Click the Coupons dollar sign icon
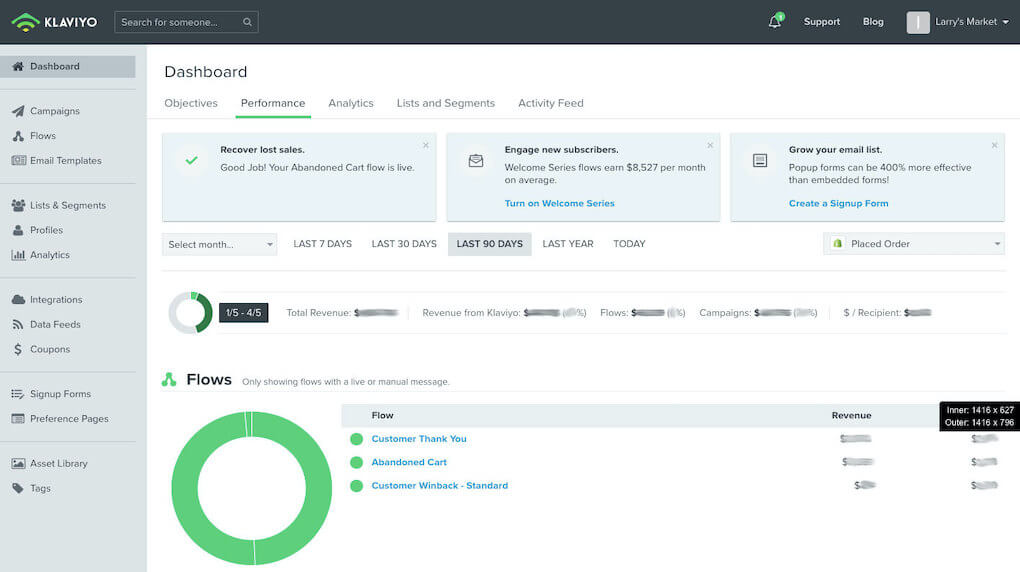Screen dimensions: 1020x572 tap(18, 350)
